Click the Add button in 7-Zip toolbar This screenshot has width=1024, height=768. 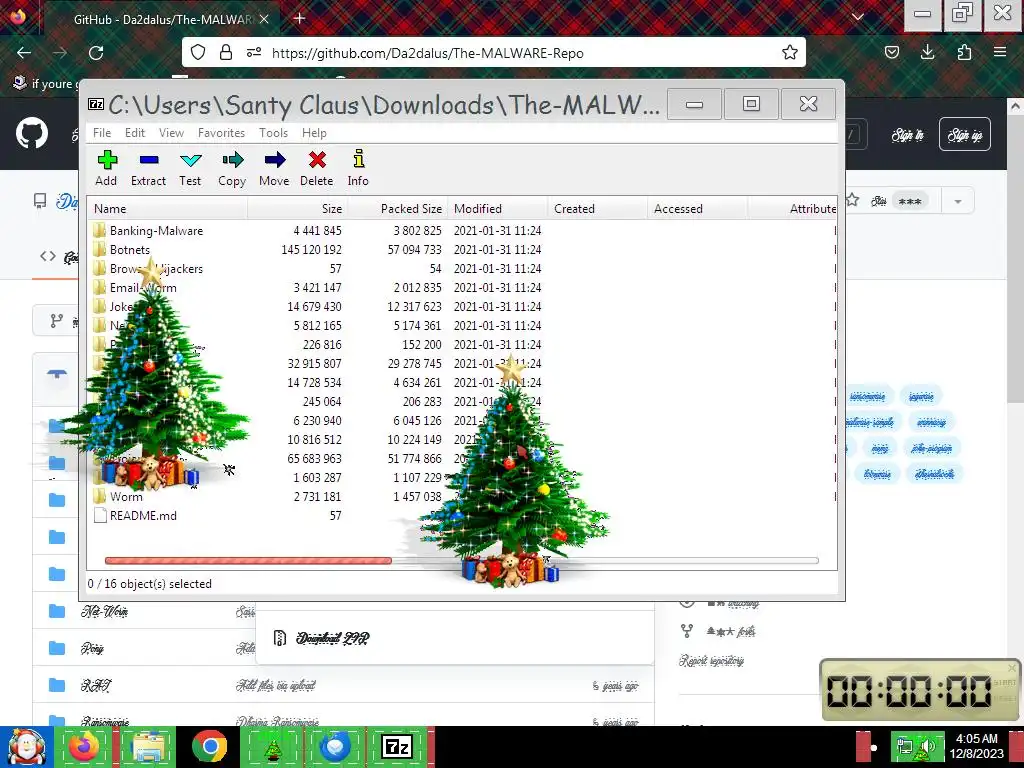(106, 168)
